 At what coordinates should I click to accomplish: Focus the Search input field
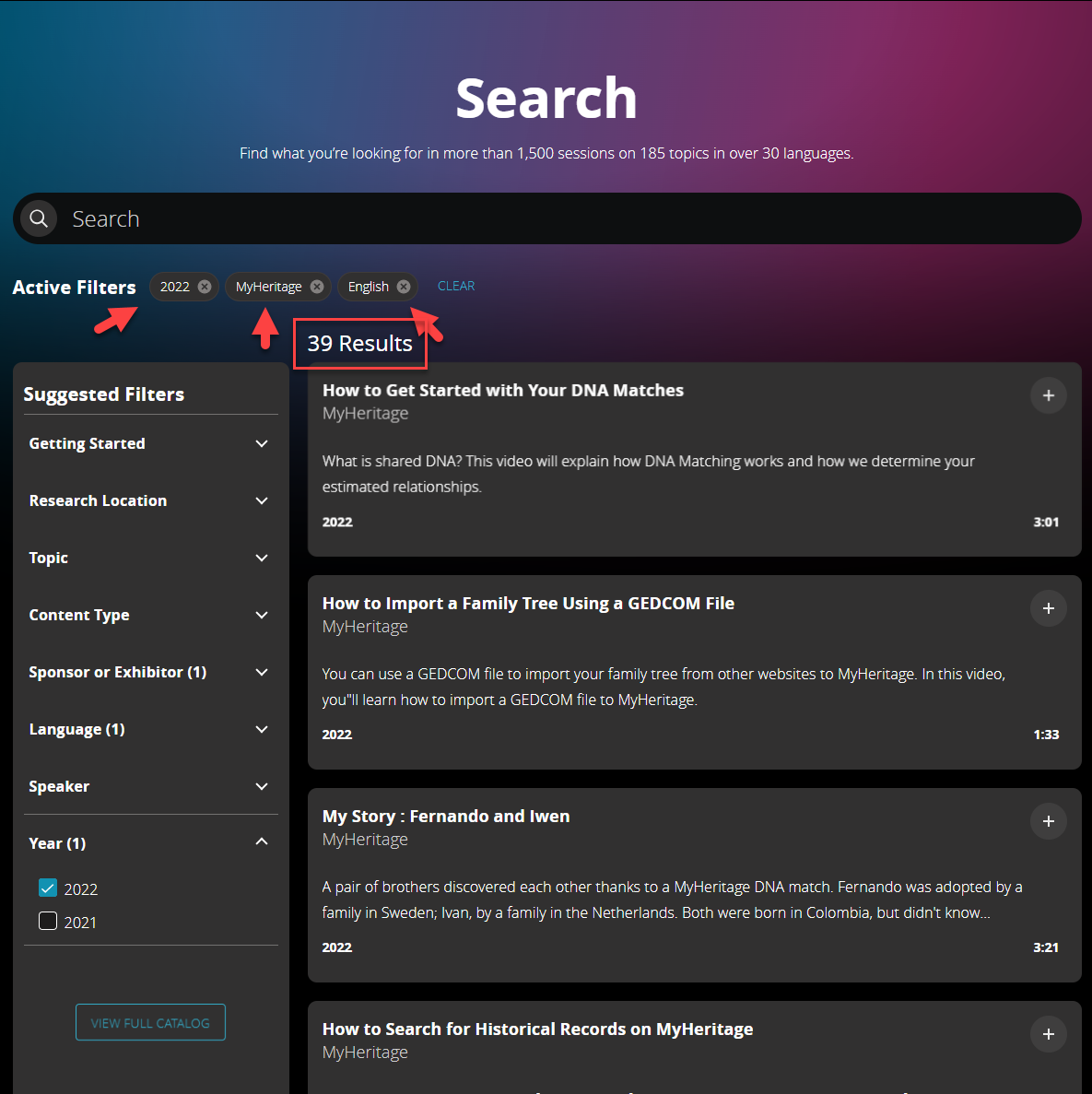click(x=547, y=218)
